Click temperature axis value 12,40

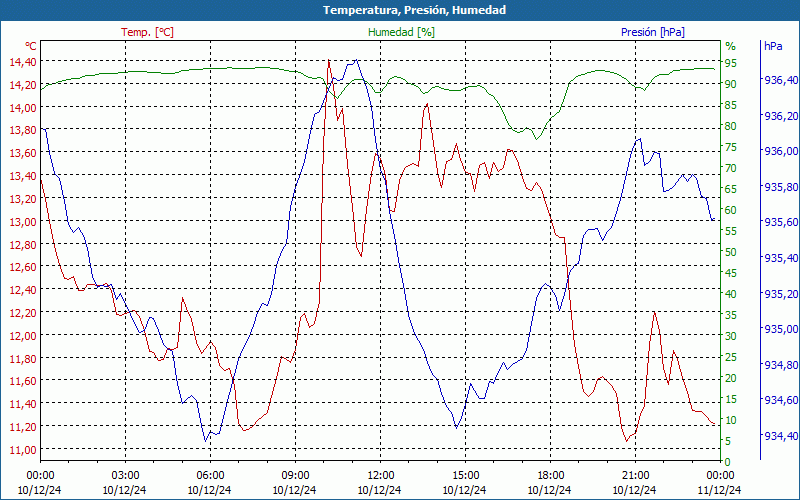23,290
